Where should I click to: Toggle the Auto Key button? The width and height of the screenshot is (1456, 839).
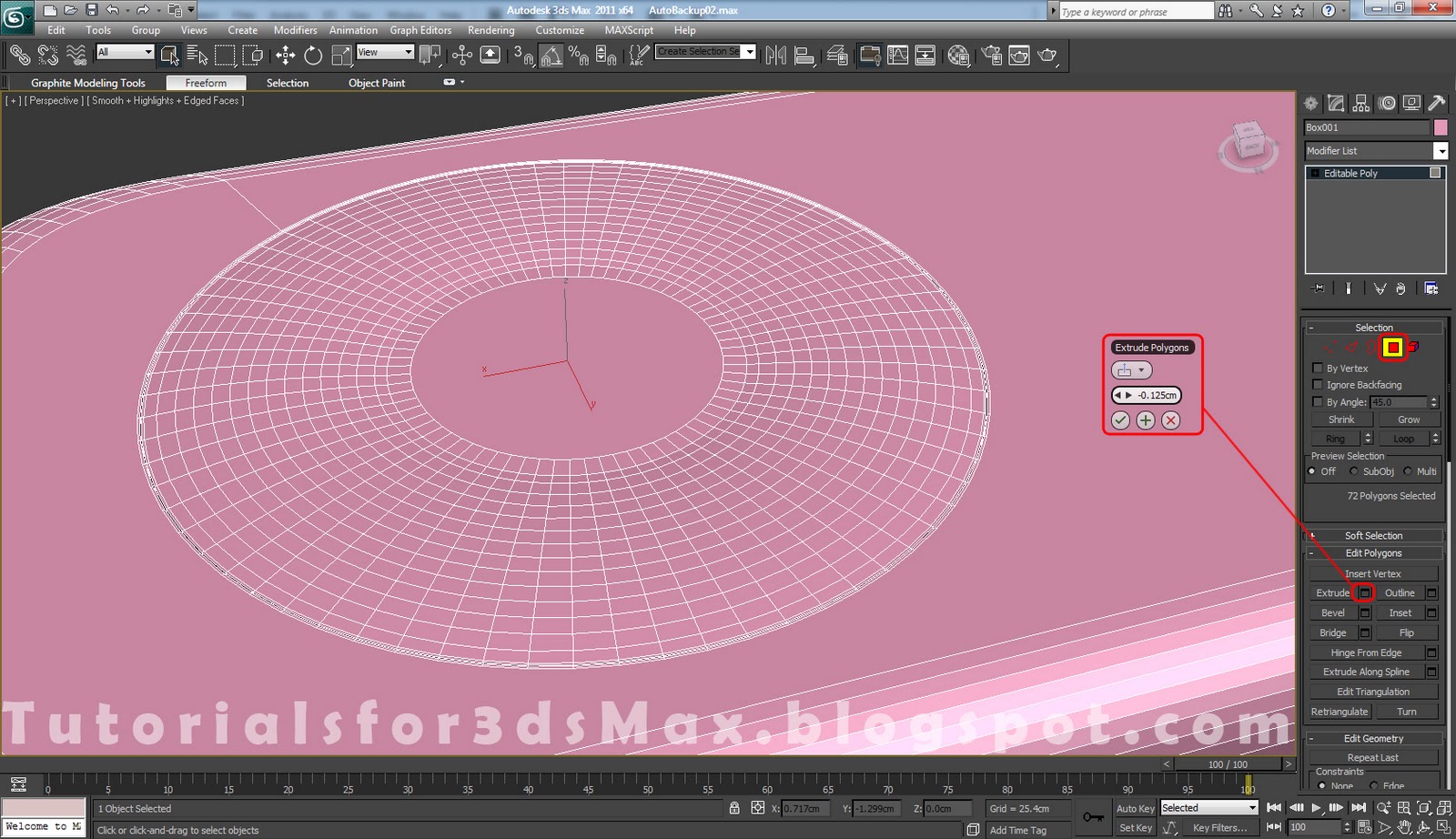[1136, 808]
